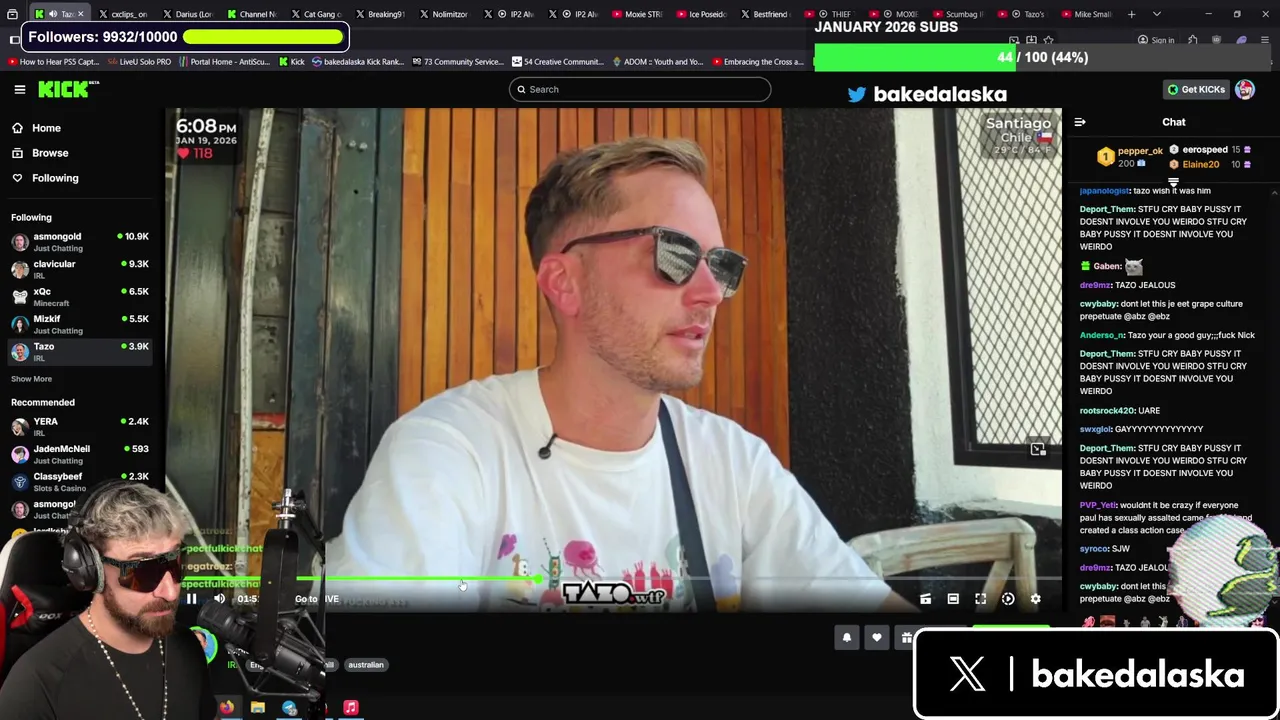Open Tazo channel in Following list
Screen dimensions: 1280x720
tap(80, 352)
